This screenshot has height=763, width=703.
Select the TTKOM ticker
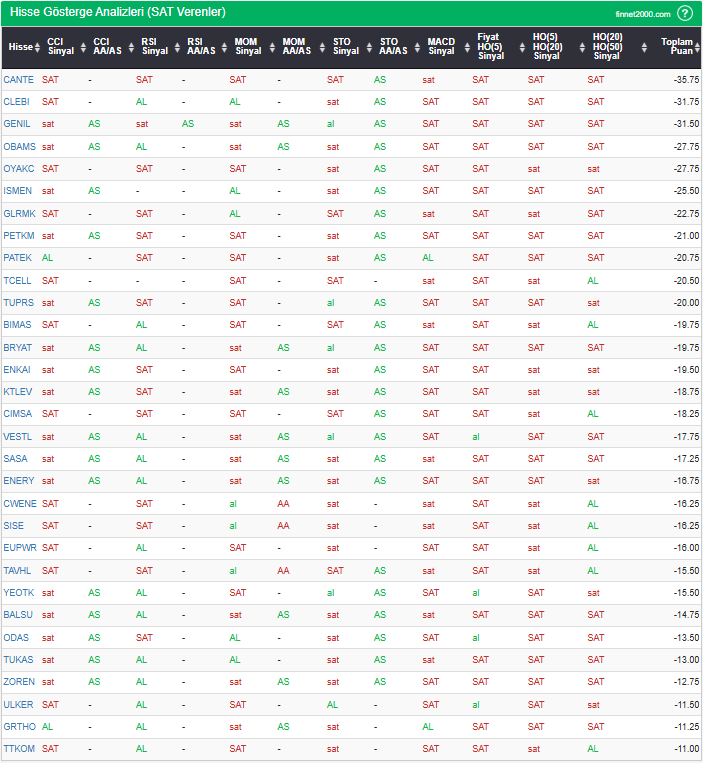[19, 748]
